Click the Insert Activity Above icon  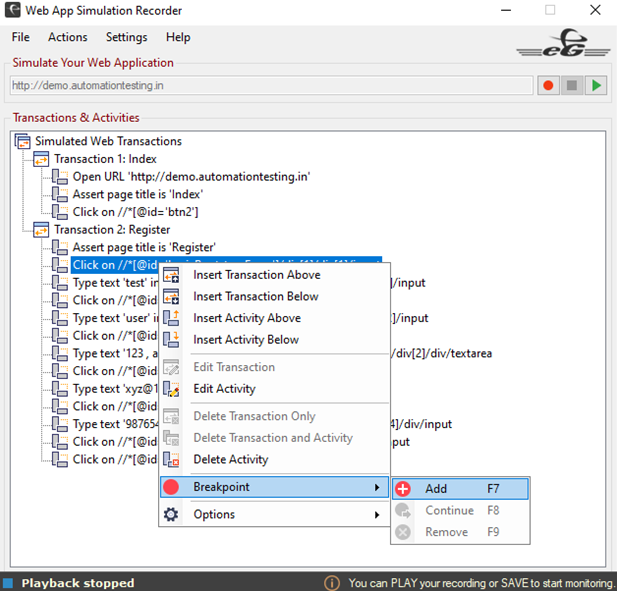click(x=171, y=318)
